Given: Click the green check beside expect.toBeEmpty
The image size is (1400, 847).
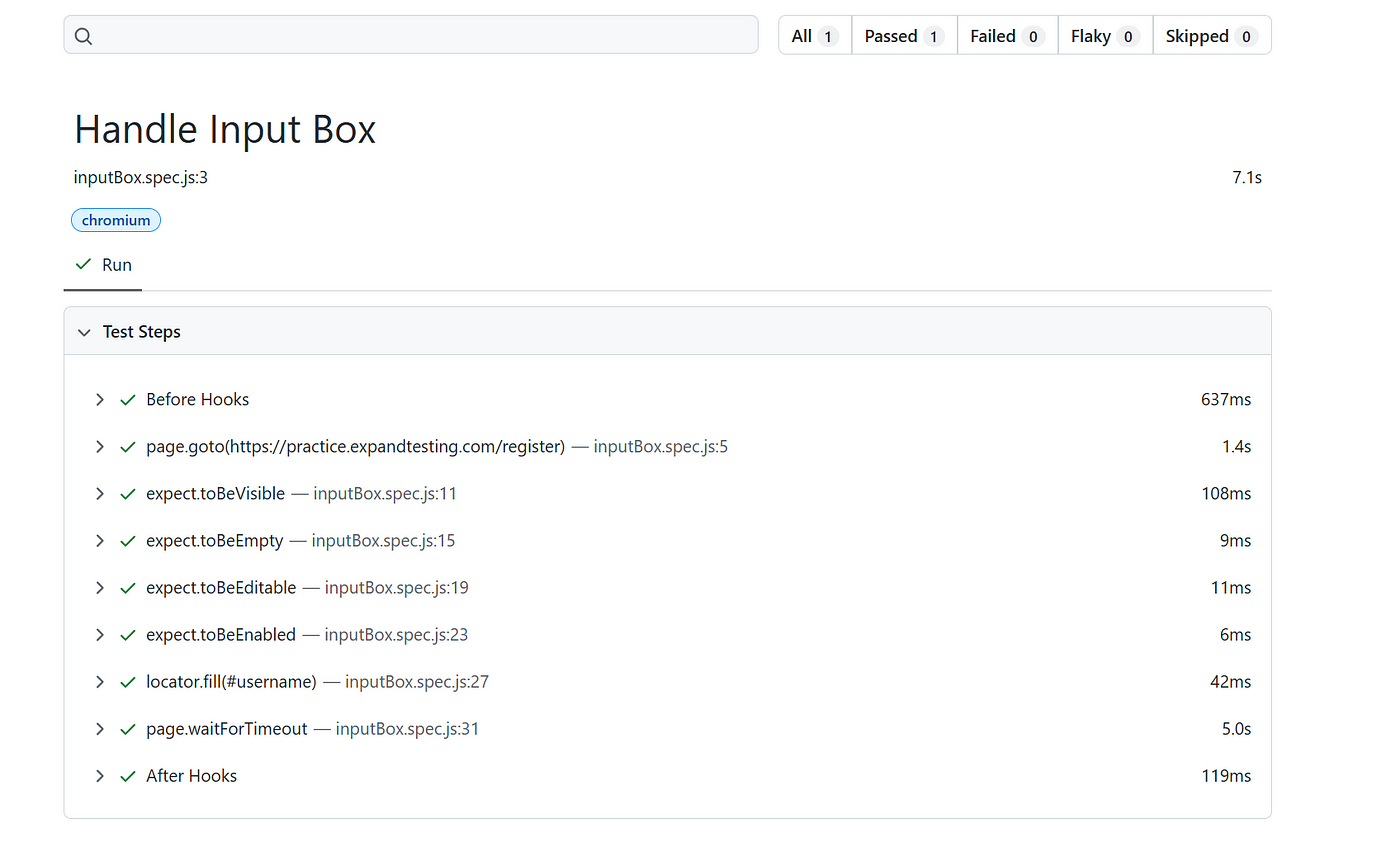Looking at the screenshot, I should point(127,541).
